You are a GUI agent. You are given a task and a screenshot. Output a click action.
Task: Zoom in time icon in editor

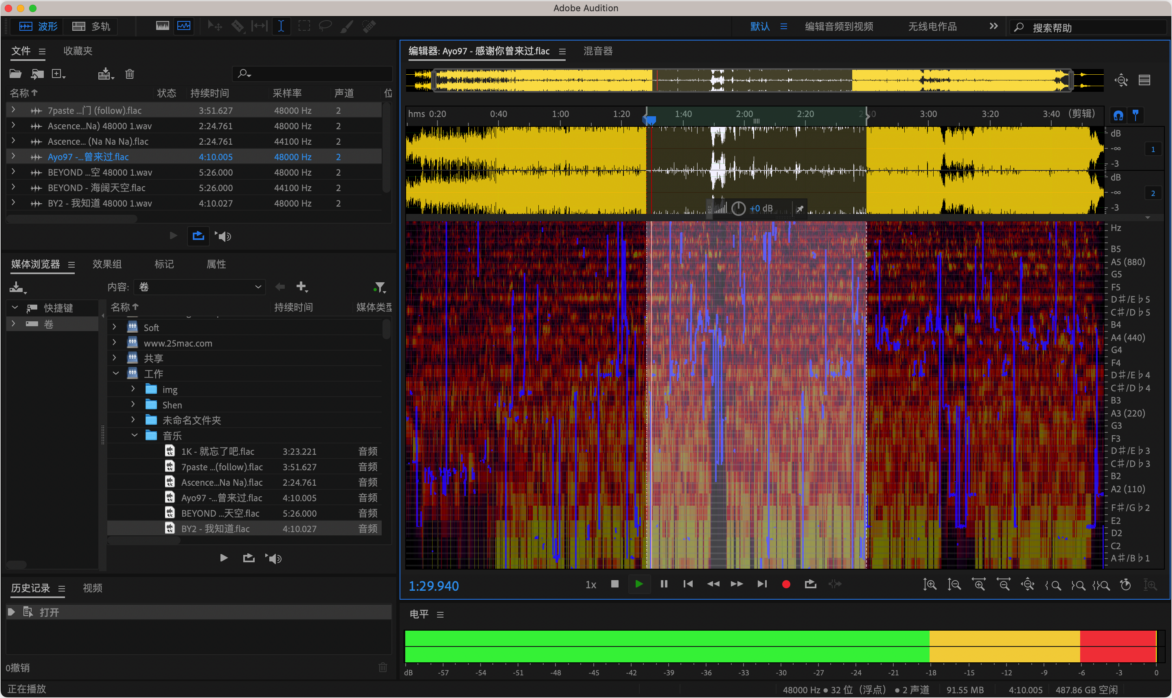(978, 585)
